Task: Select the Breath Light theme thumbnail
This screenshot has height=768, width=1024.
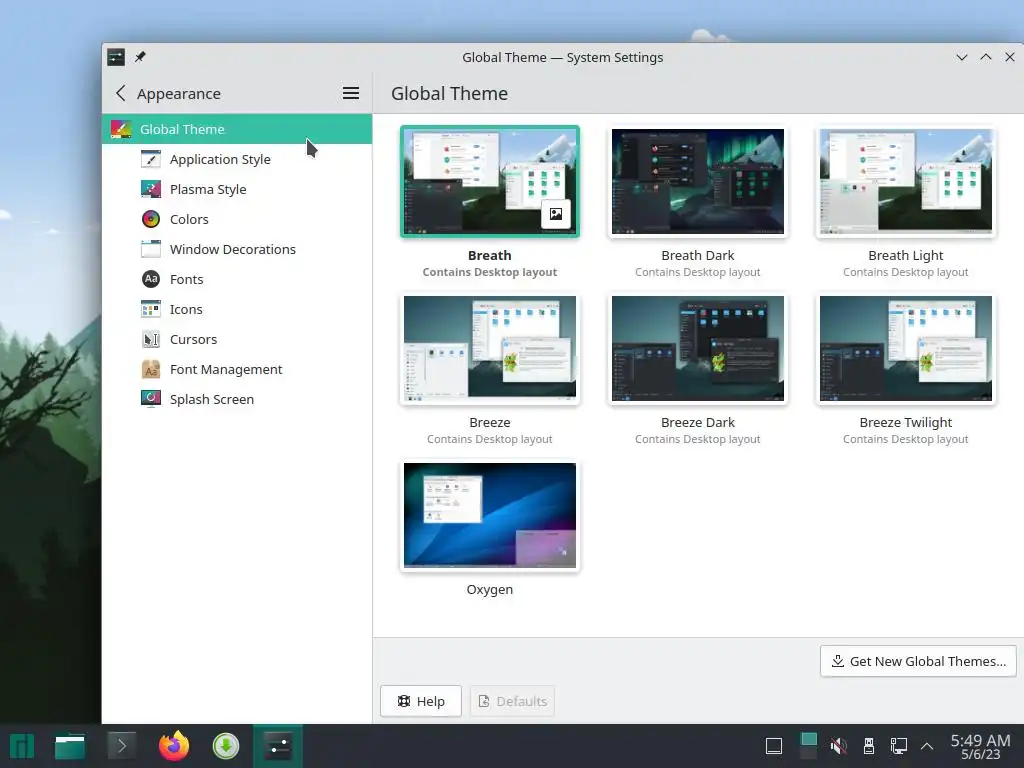Action: tap(906, 182)
